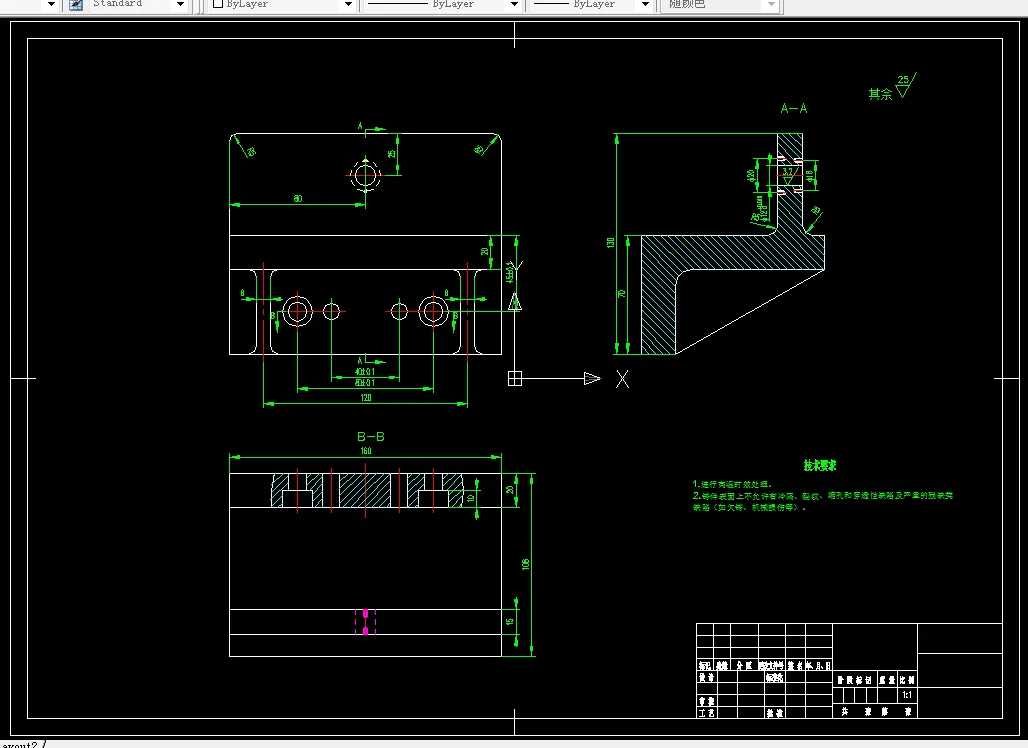Click the white ByLayer color swatch
The width and height of the screenshot is (1028, 748).
[x=218, y=4]
